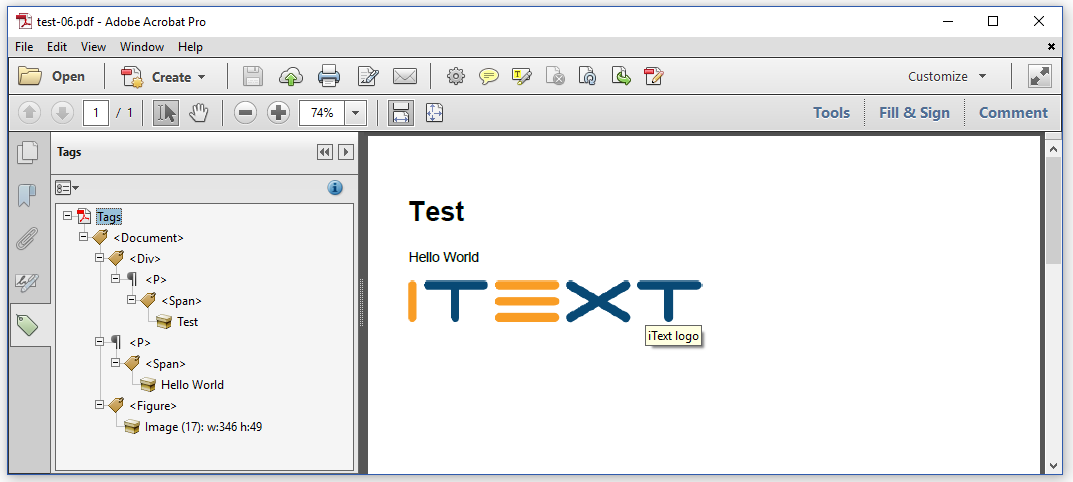Click the edit text and images icon
This screenshot has width=1073, height=482.
tap(367, 77)
